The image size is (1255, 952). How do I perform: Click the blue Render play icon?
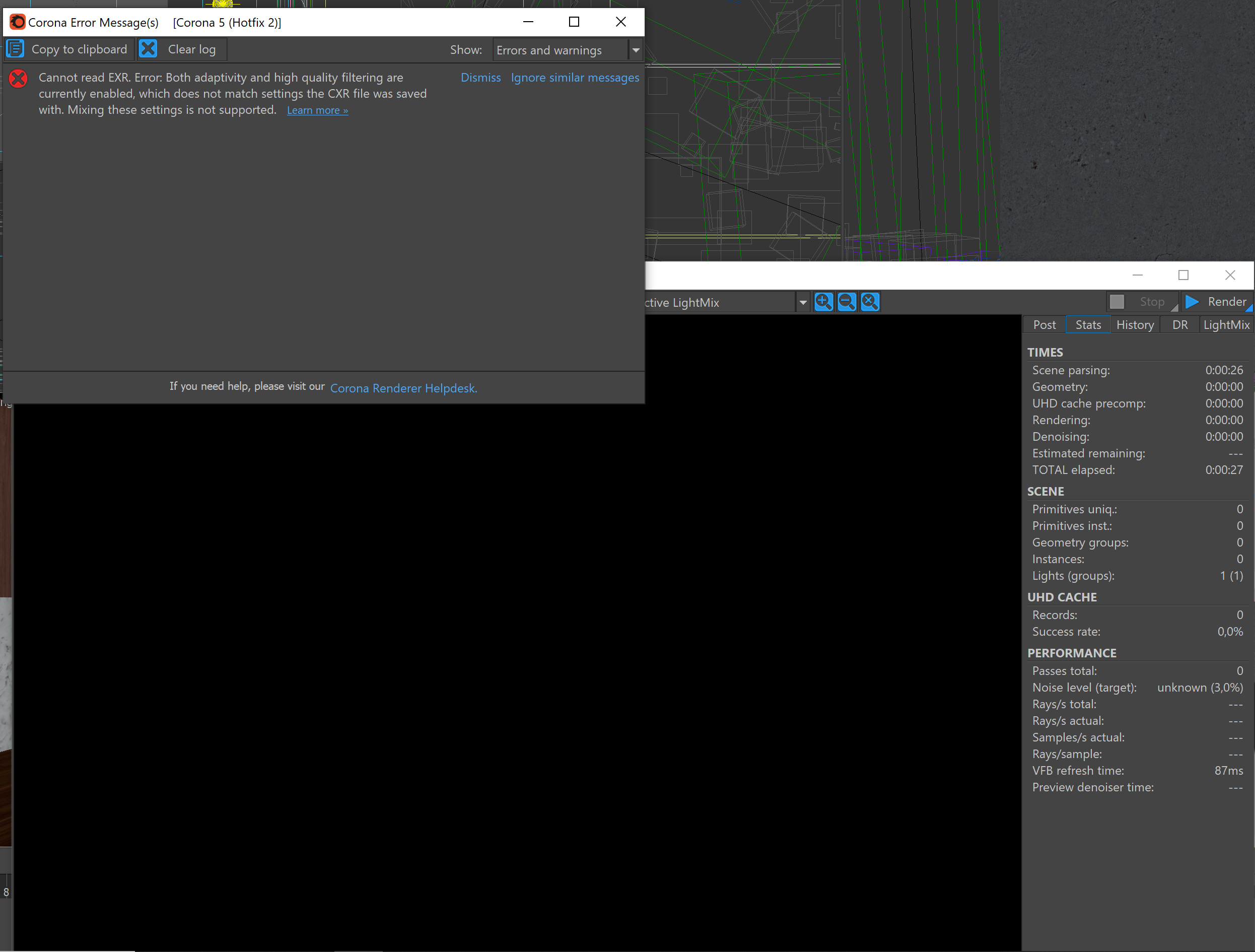click(x=1192, y=302)
